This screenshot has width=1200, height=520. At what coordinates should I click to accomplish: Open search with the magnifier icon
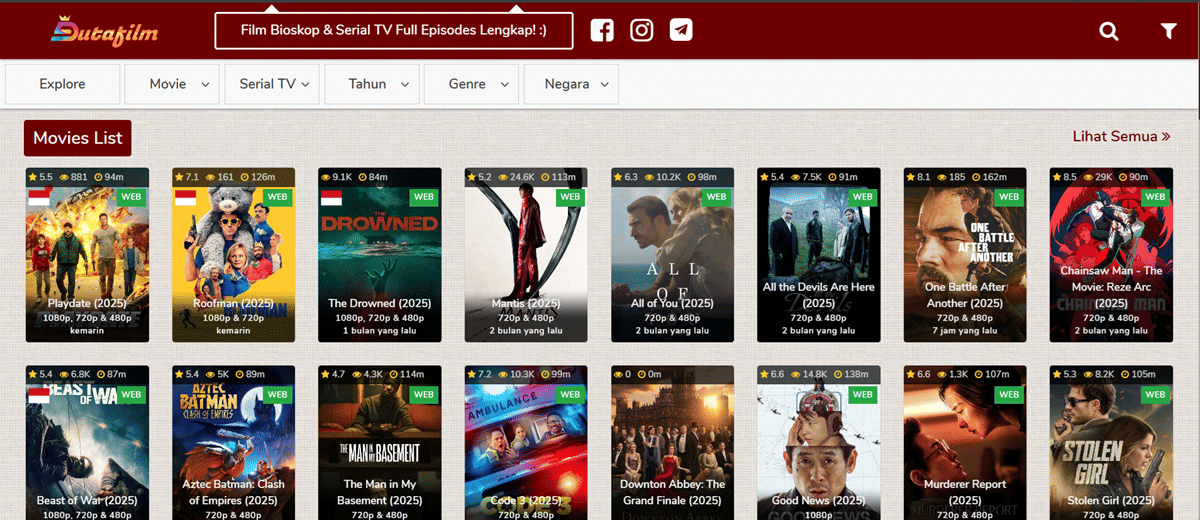click(x=1109, y=31)
